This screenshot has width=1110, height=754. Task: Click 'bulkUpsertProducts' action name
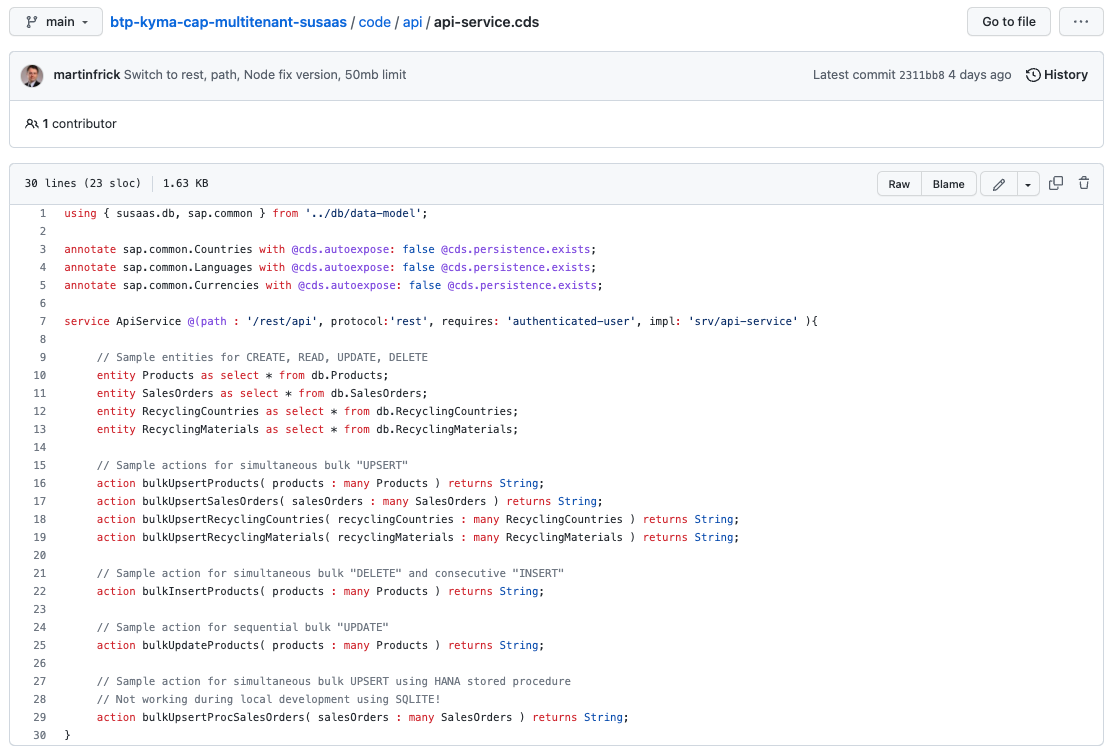point(200,484)
